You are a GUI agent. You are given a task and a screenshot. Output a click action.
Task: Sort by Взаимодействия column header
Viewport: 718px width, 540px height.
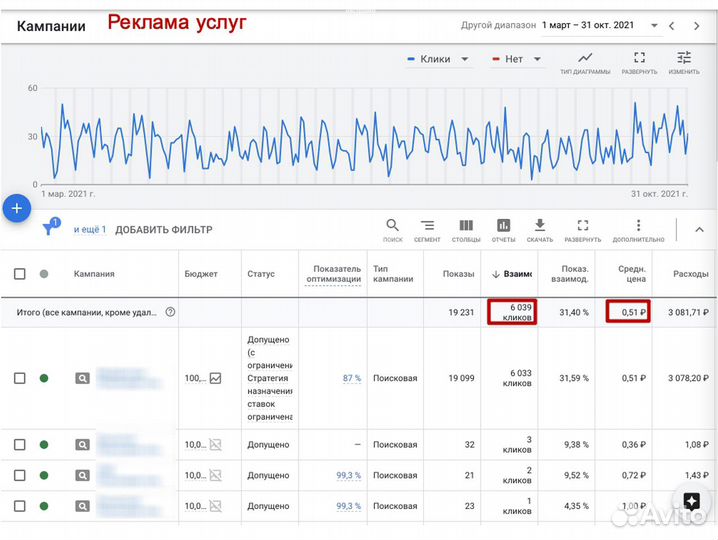tap(512, 274)
